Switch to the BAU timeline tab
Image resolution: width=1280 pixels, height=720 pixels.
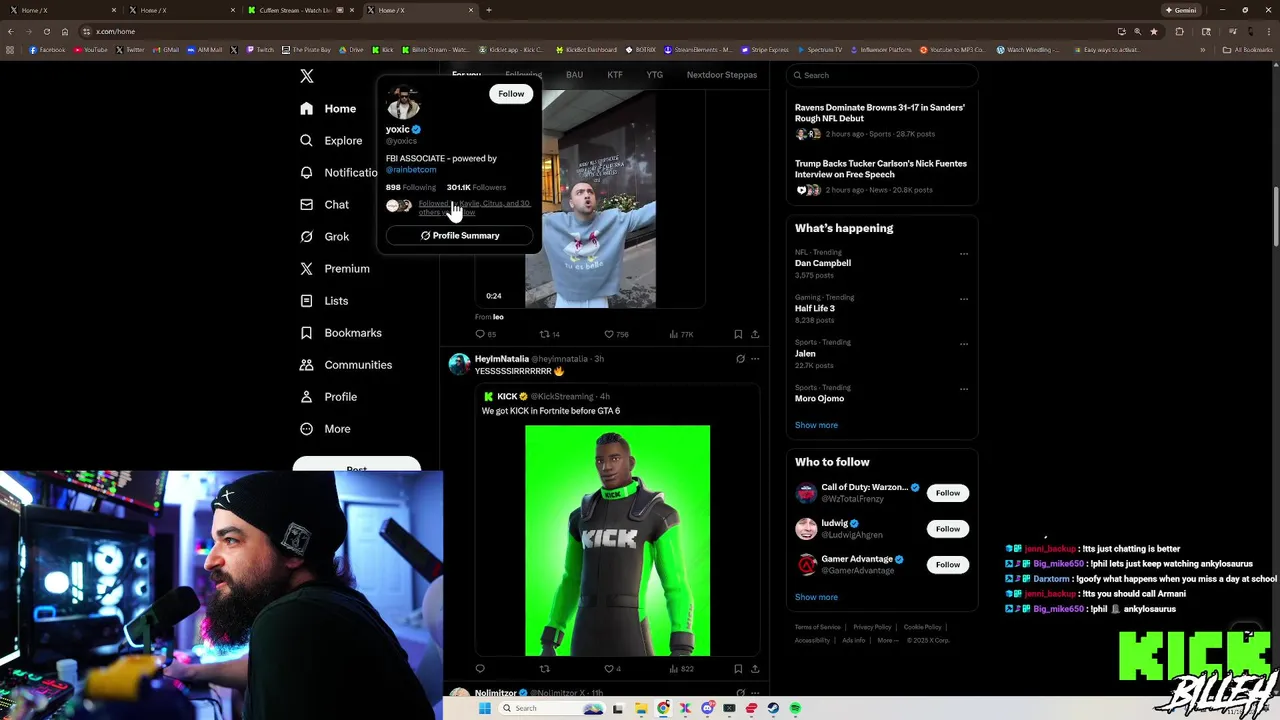574,75
